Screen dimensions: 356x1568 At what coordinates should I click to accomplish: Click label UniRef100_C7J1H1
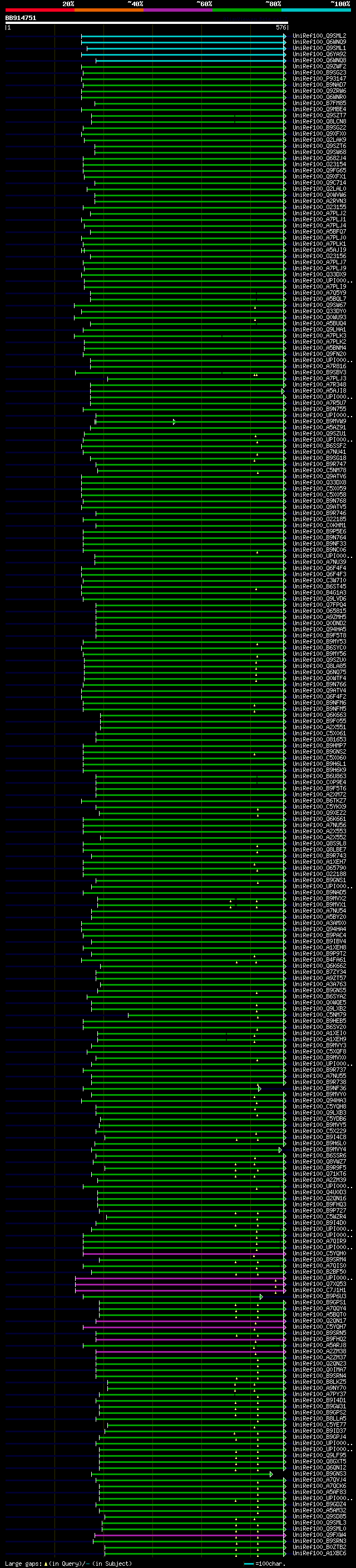point(319,1289)
